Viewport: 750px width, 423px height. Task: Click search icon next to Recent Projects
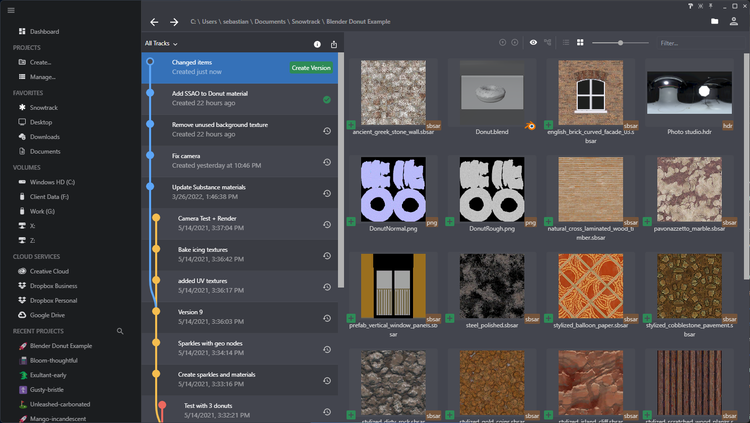tap(121, 331)
